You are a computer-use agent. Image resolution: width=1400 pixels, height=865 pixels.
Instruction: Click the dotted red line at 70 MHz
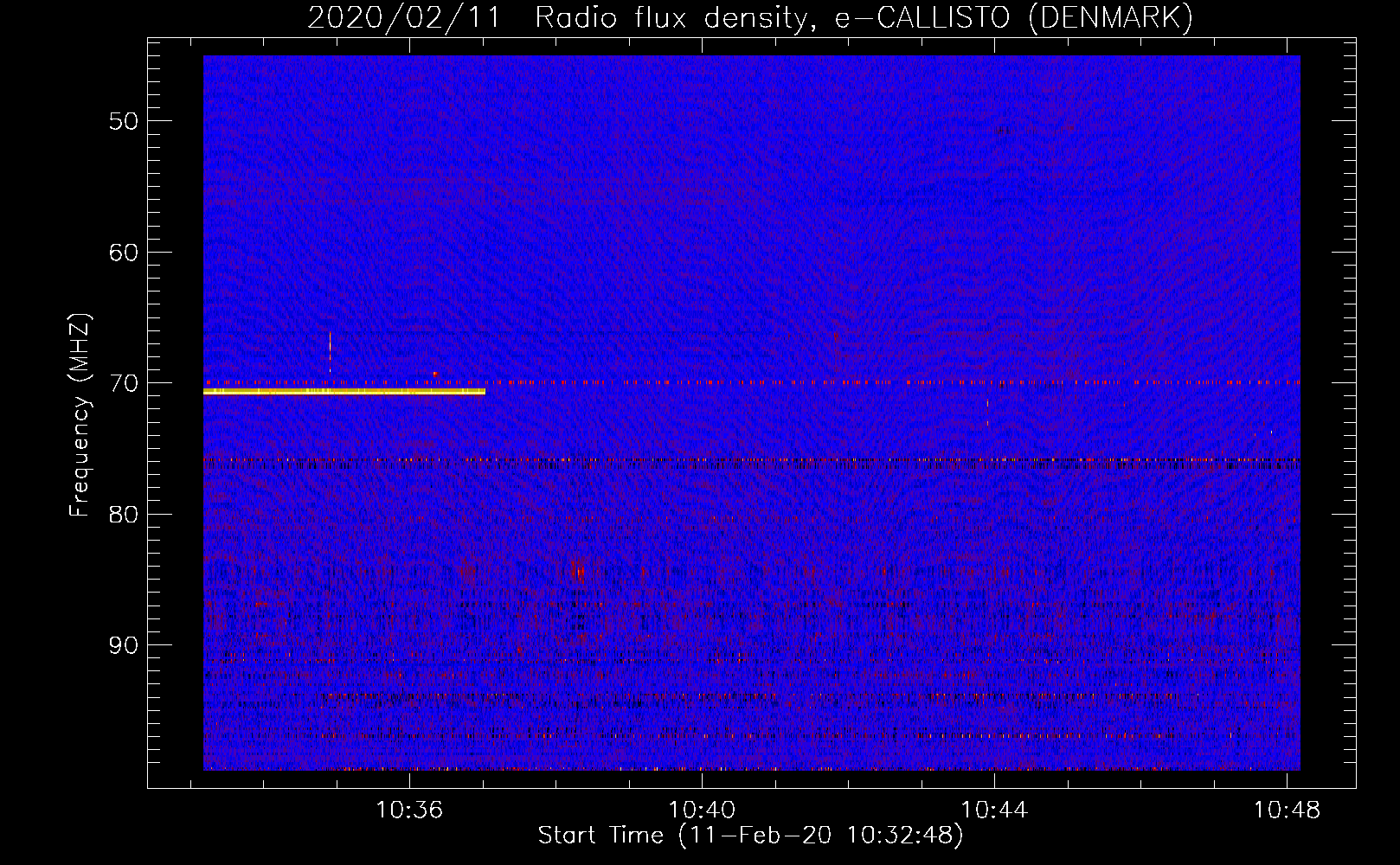point(752,381)
